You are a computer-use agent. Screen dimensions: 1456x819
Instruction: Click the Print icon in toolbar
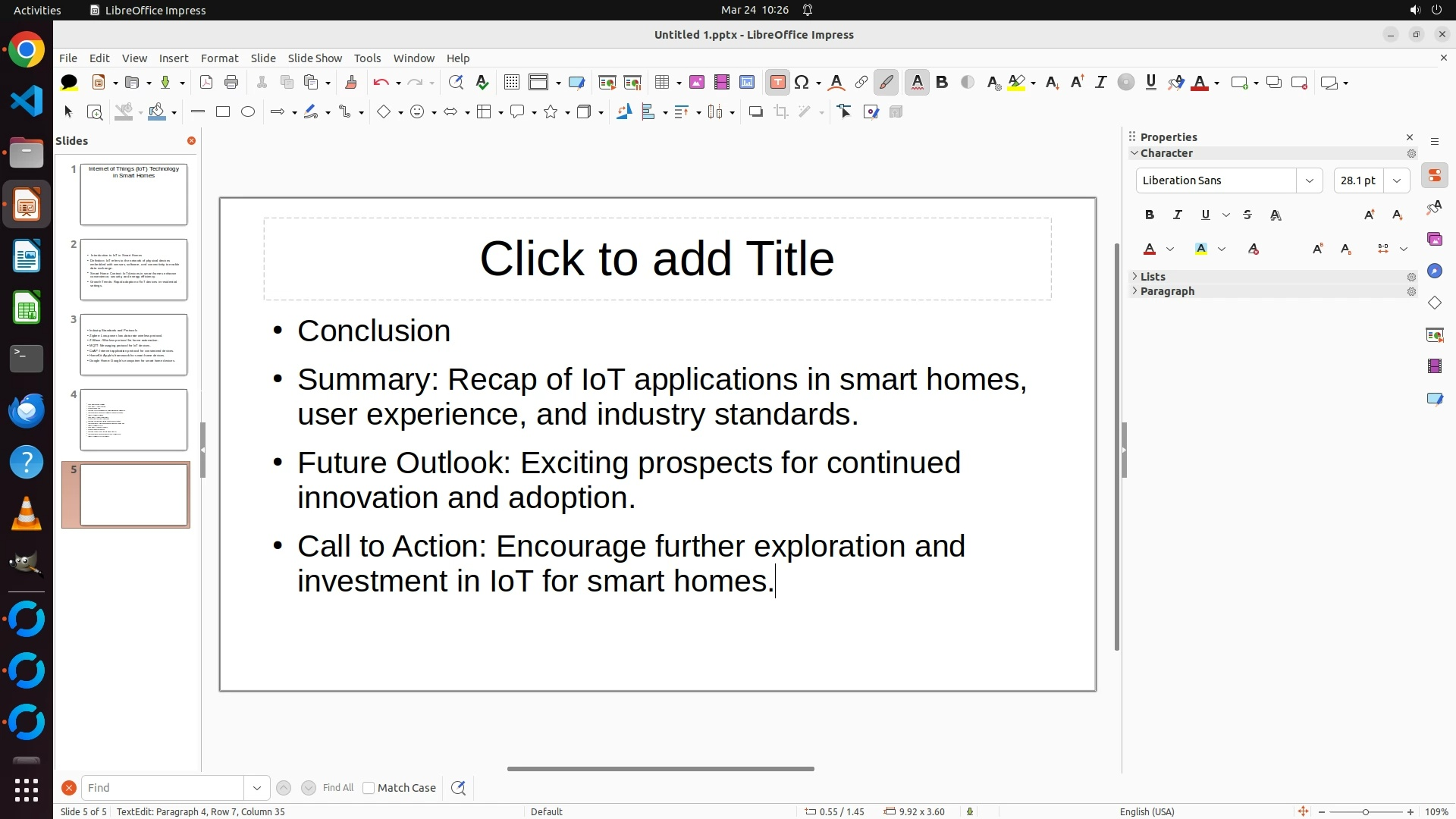pos(231,83)
